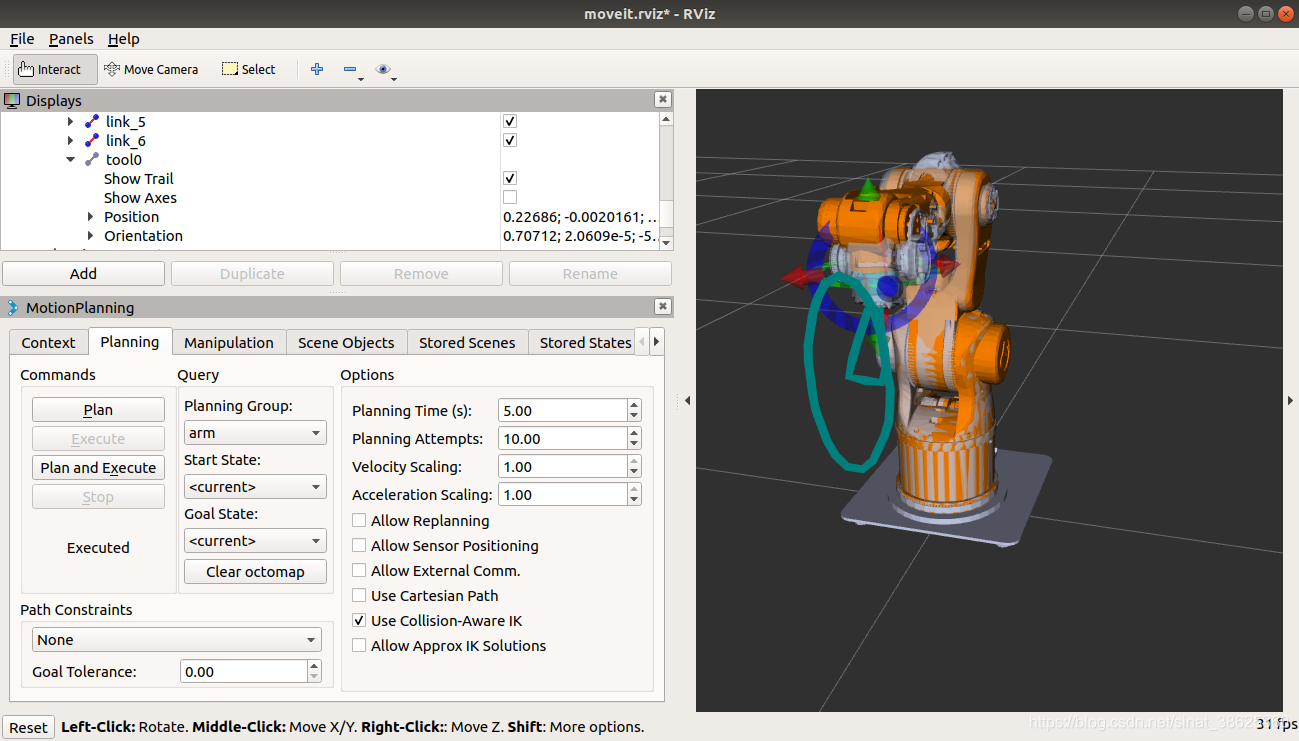Enable Allow Replanning
1299x741 pixels.
pyautogui.click(x=359, y=520)
